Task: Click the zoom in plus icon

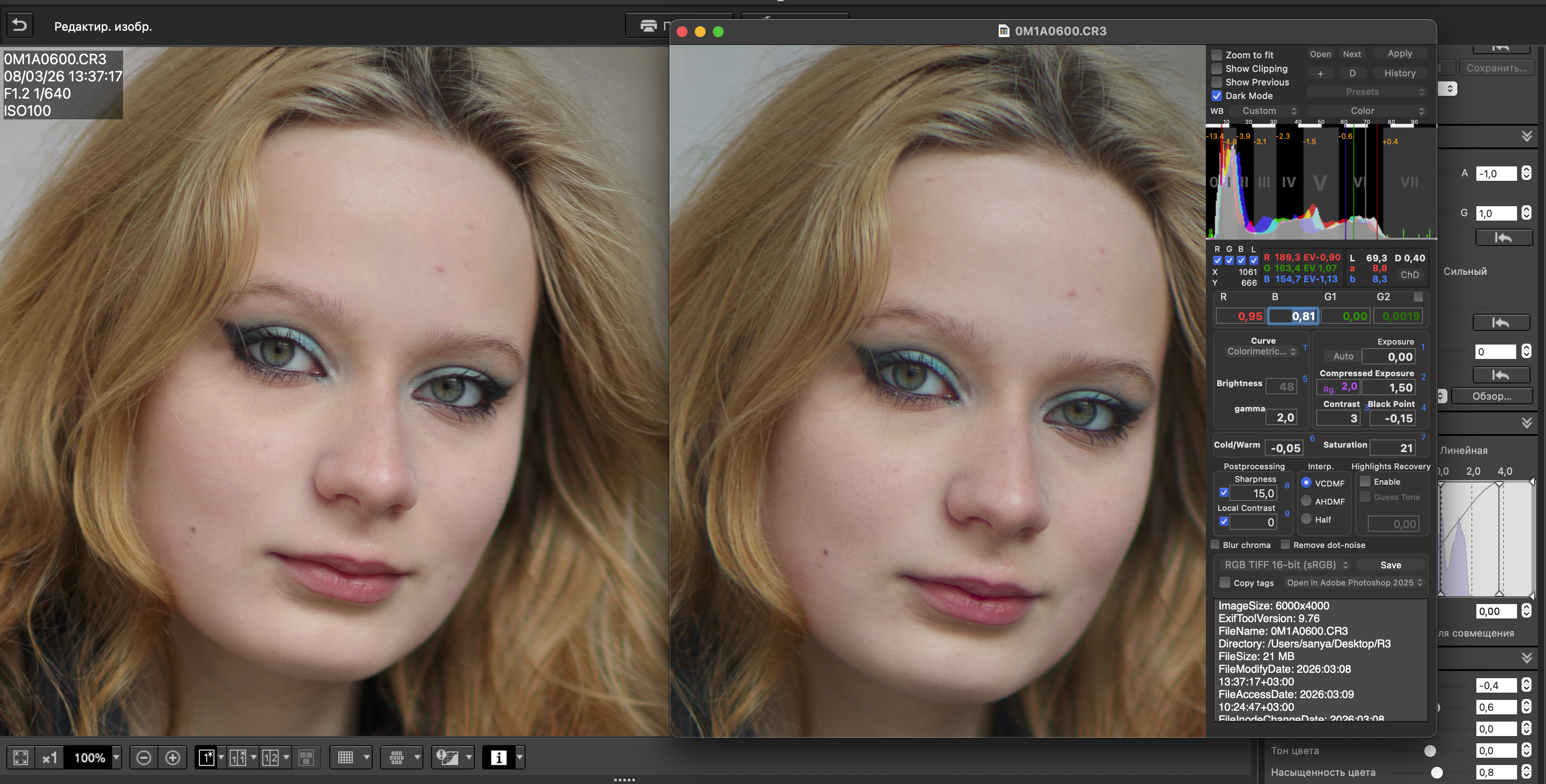Action: (173, 758)
